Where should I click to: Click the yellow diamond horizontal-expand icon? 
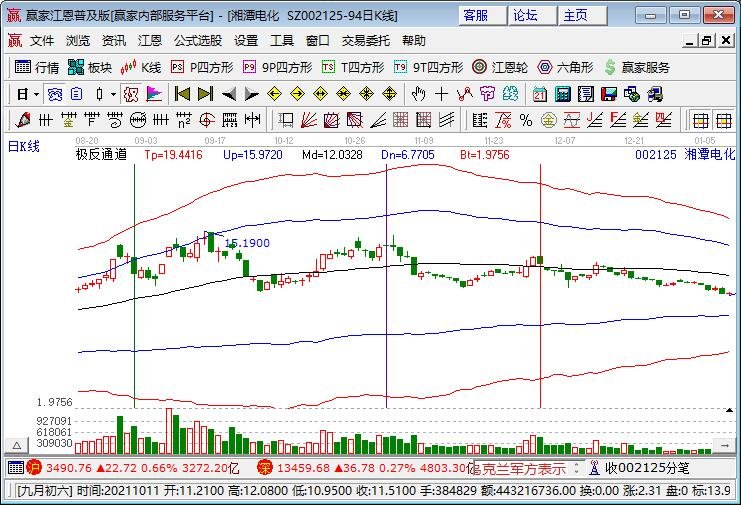320,94
